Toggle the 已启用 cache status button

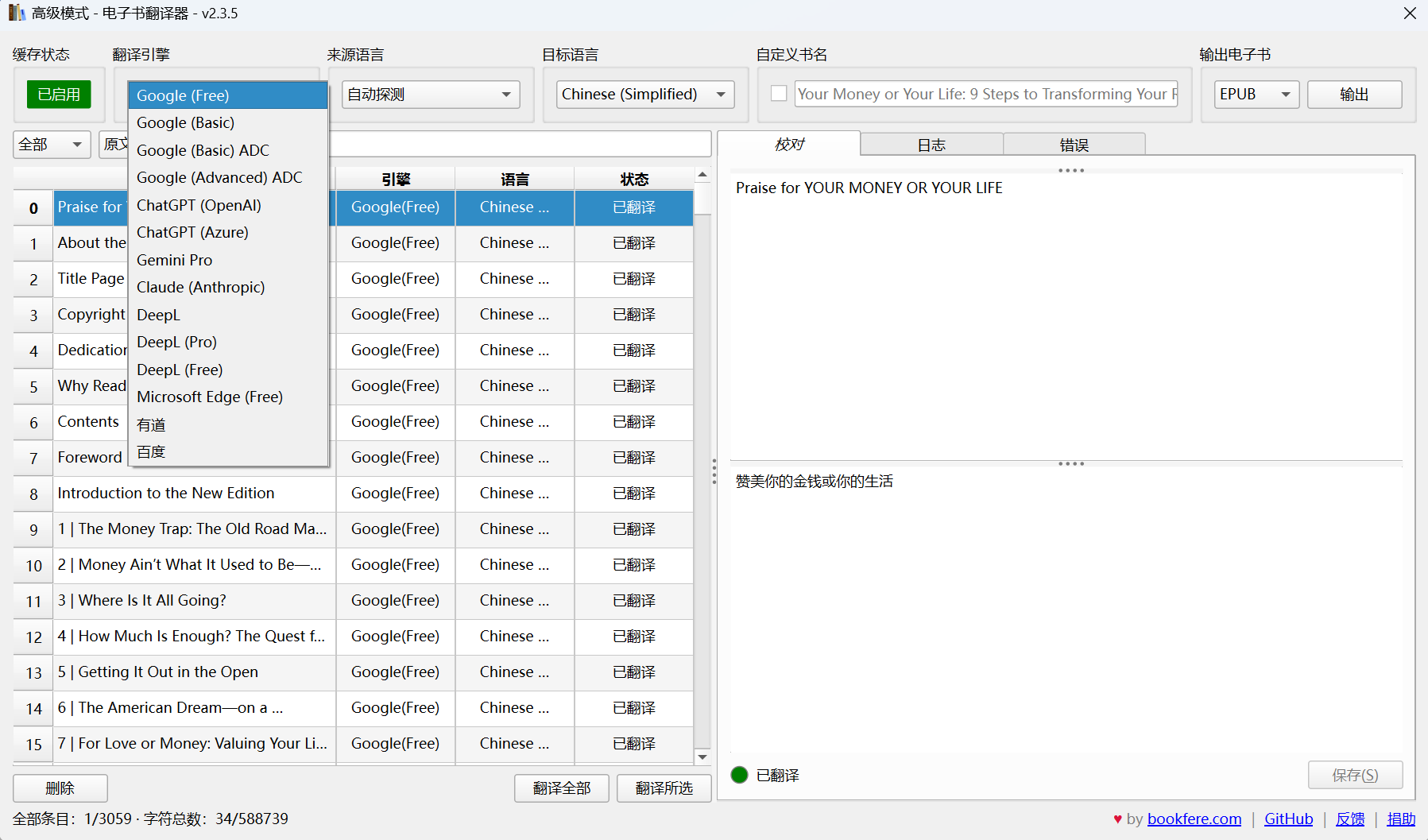[x=59, y=95]
